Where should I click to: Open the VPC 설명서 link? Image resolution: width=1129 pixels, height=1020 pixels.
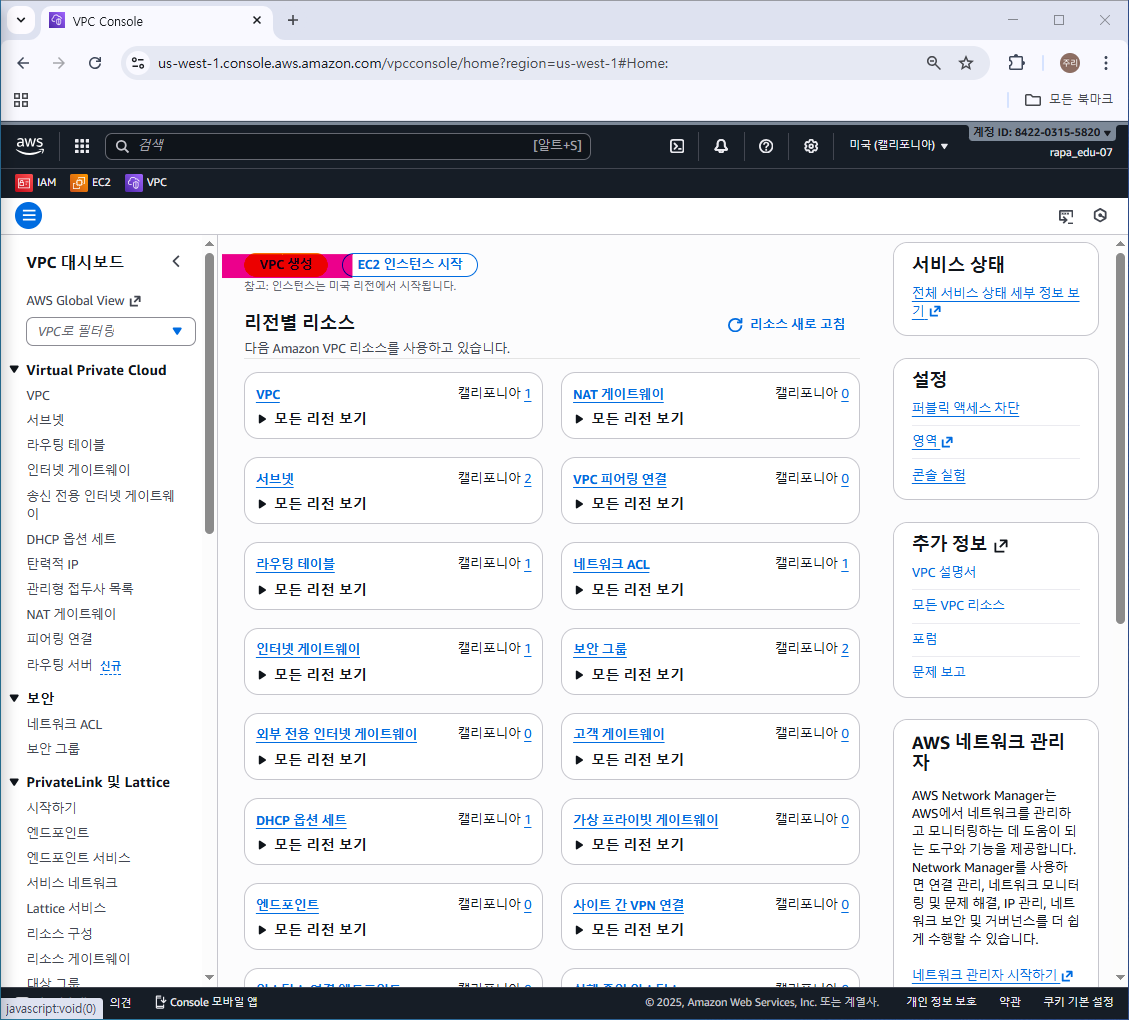[x=944, y=572]
